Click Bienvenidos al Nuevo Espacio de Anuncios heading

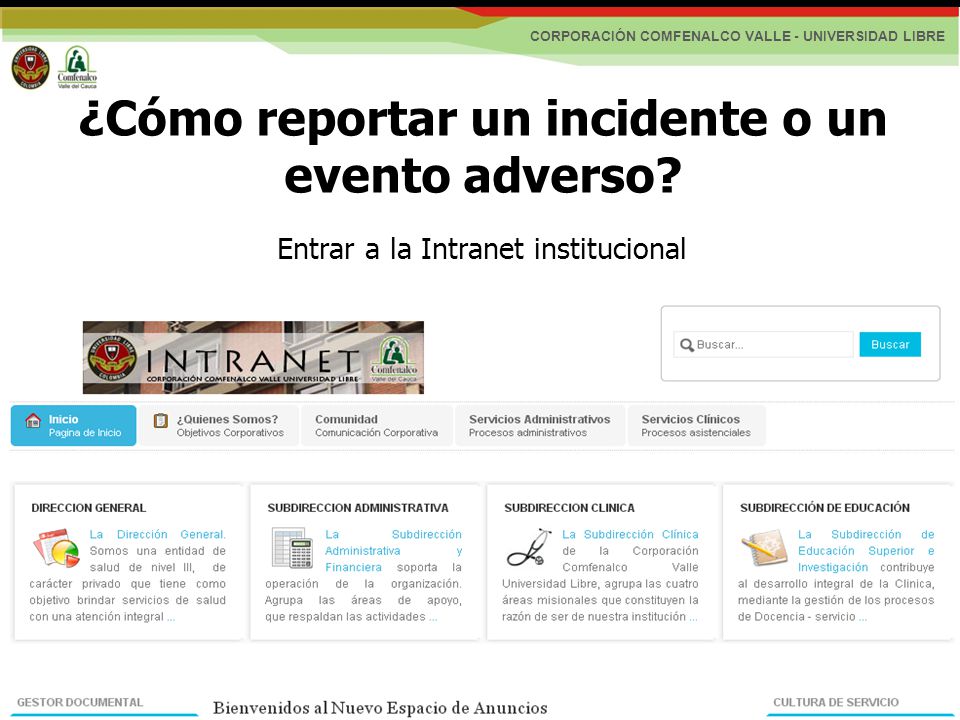tap(380, 708)
